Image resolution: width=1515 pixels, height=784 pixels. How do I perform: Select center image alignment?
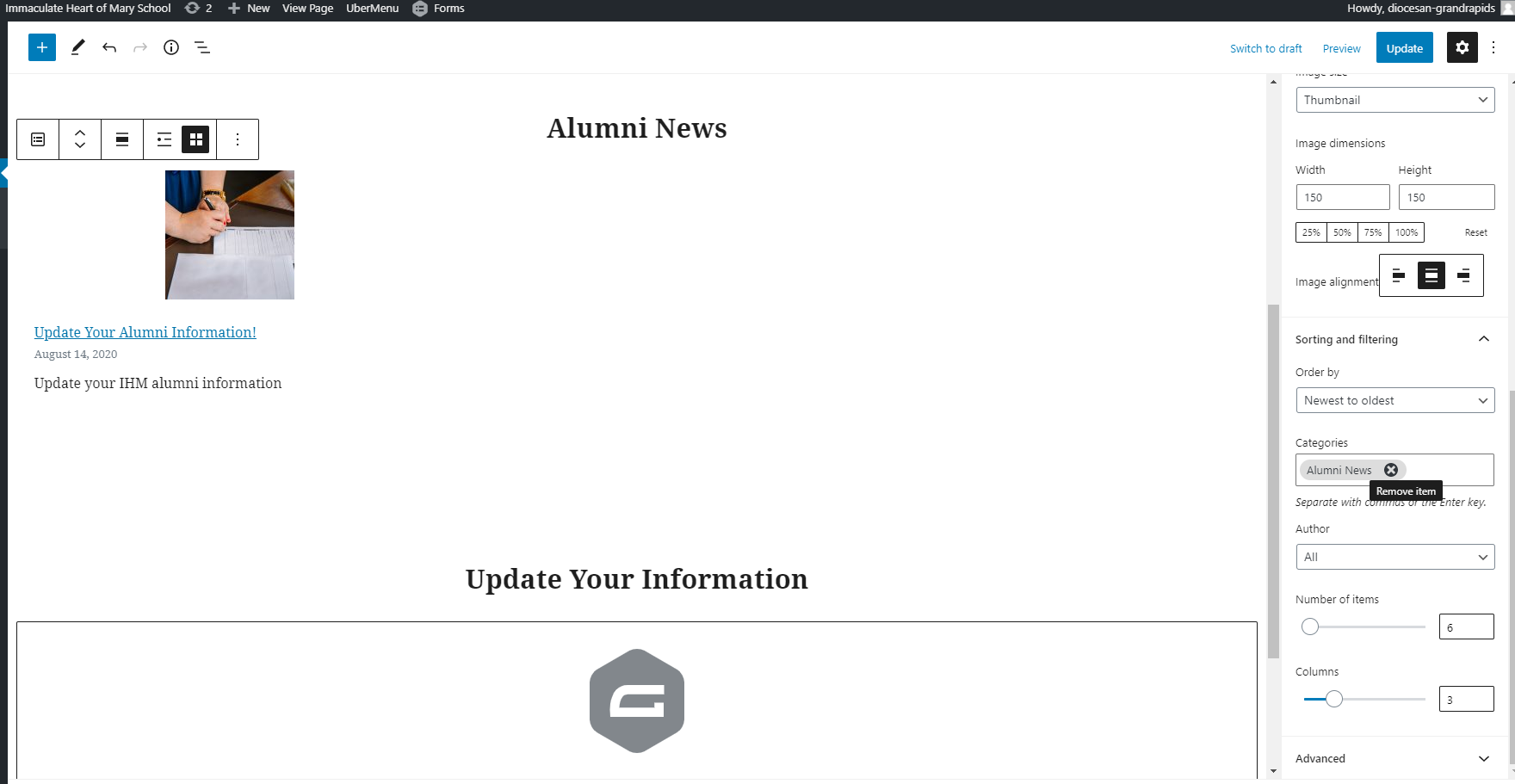point(1432,275)
